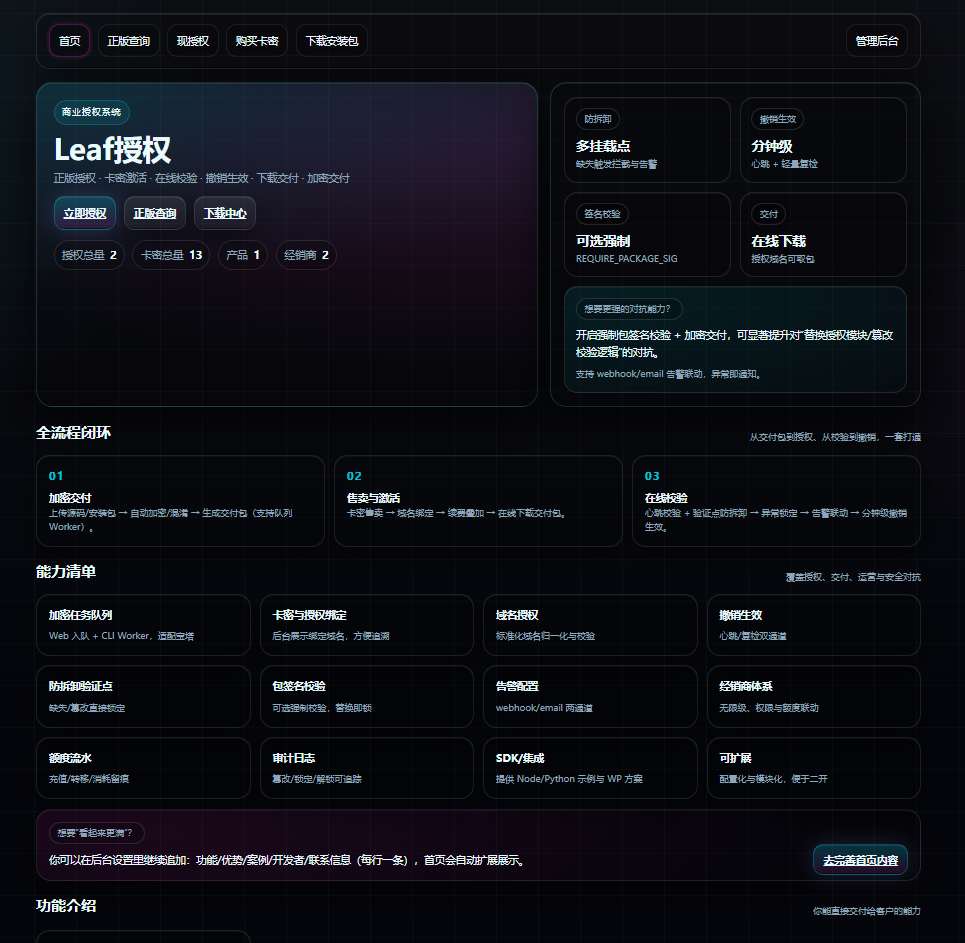This screenshot has width=965, height=943.
Task: Click the 卡密总量 13 stat badge
Action: click(171, 255)
